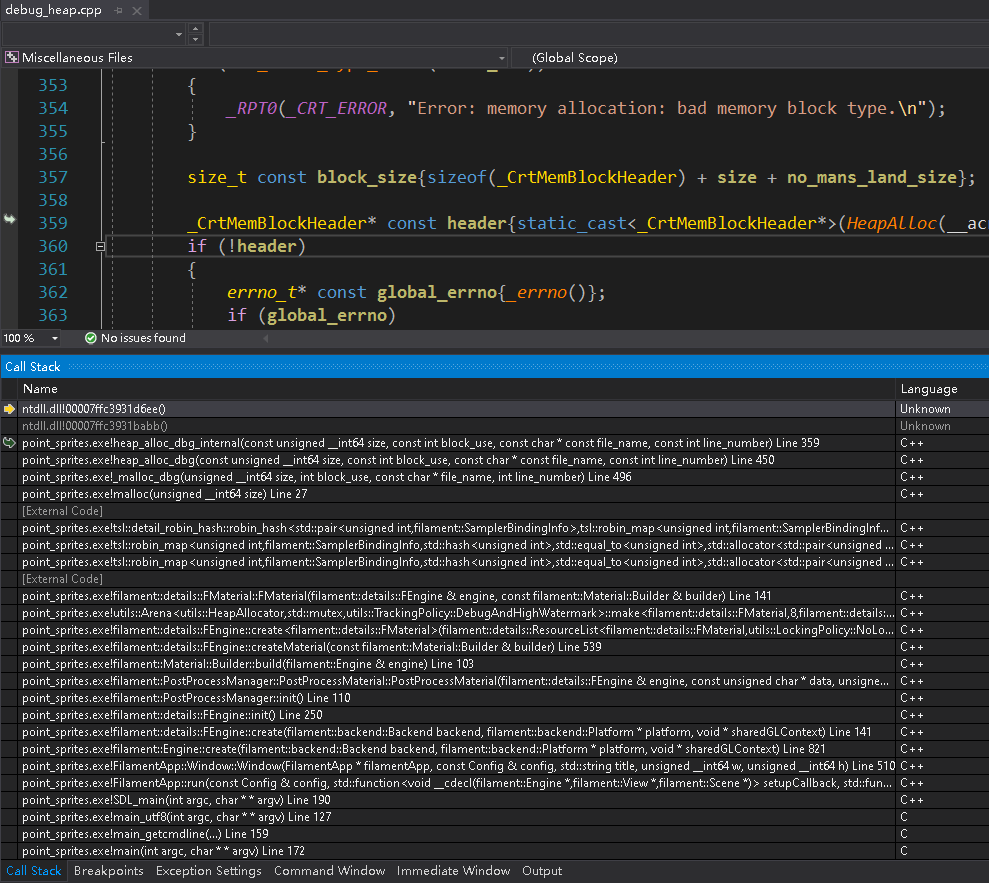This screenshot has width=989, height=883.
Task: Switch to the Output tab
Action: pyautogui.click(x=542, y=871)
